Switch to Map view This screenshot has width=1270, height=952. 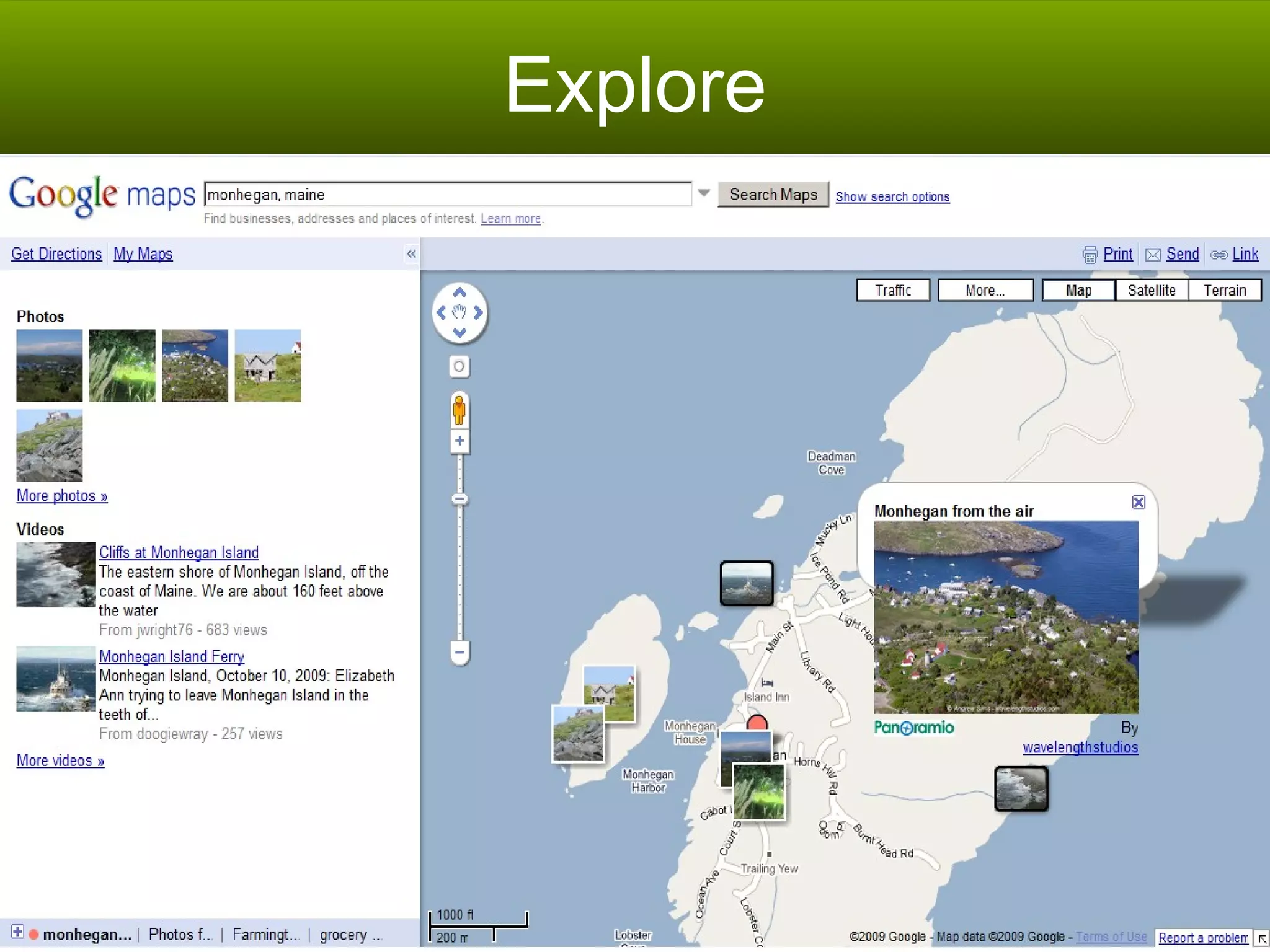pyautogui.click(x=1078, y=290)
